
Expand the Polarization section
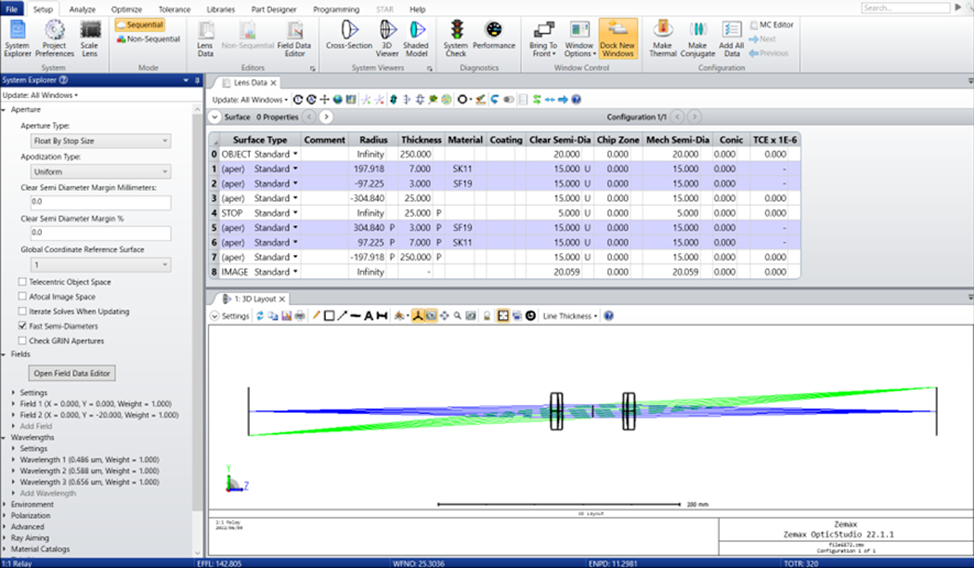point(30,515)
